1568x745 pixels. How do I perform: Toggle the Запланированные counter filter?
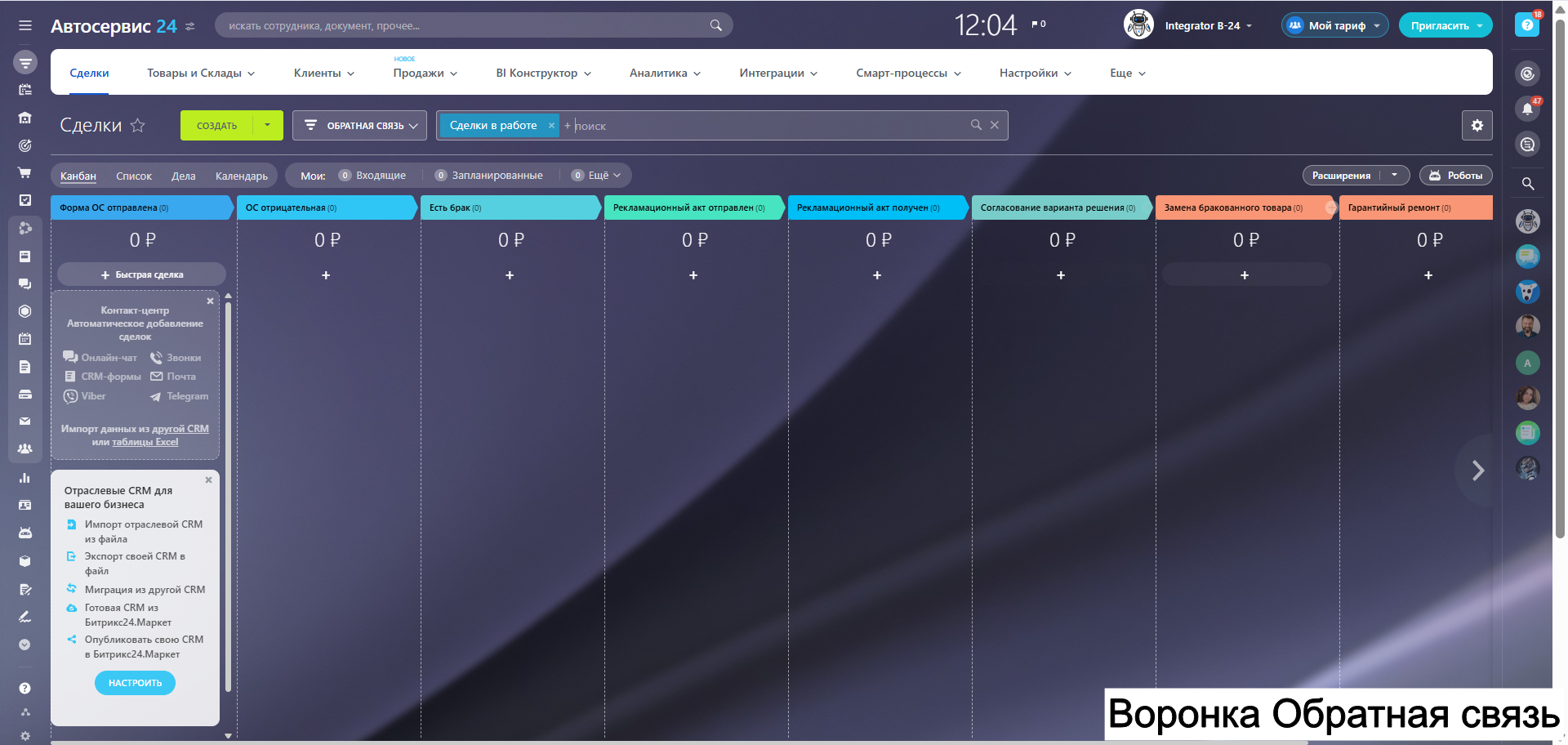click(489, 175)
